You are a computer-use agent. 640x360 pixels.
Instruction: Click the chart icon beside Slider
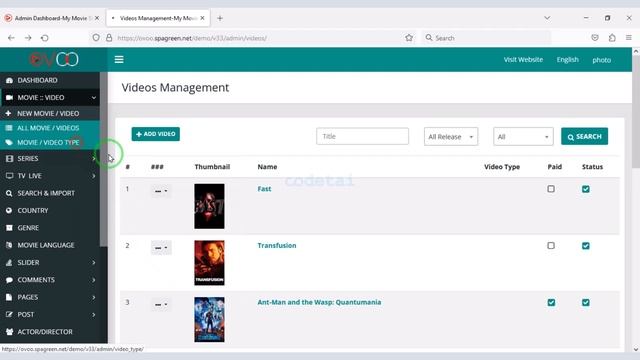[x=9, y=262]
